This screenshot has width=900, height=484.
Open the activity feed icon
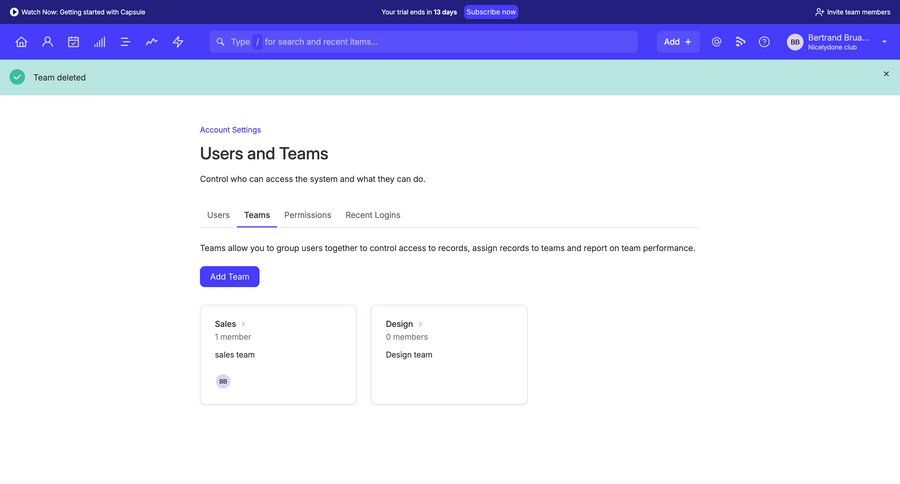click(741, 42)
